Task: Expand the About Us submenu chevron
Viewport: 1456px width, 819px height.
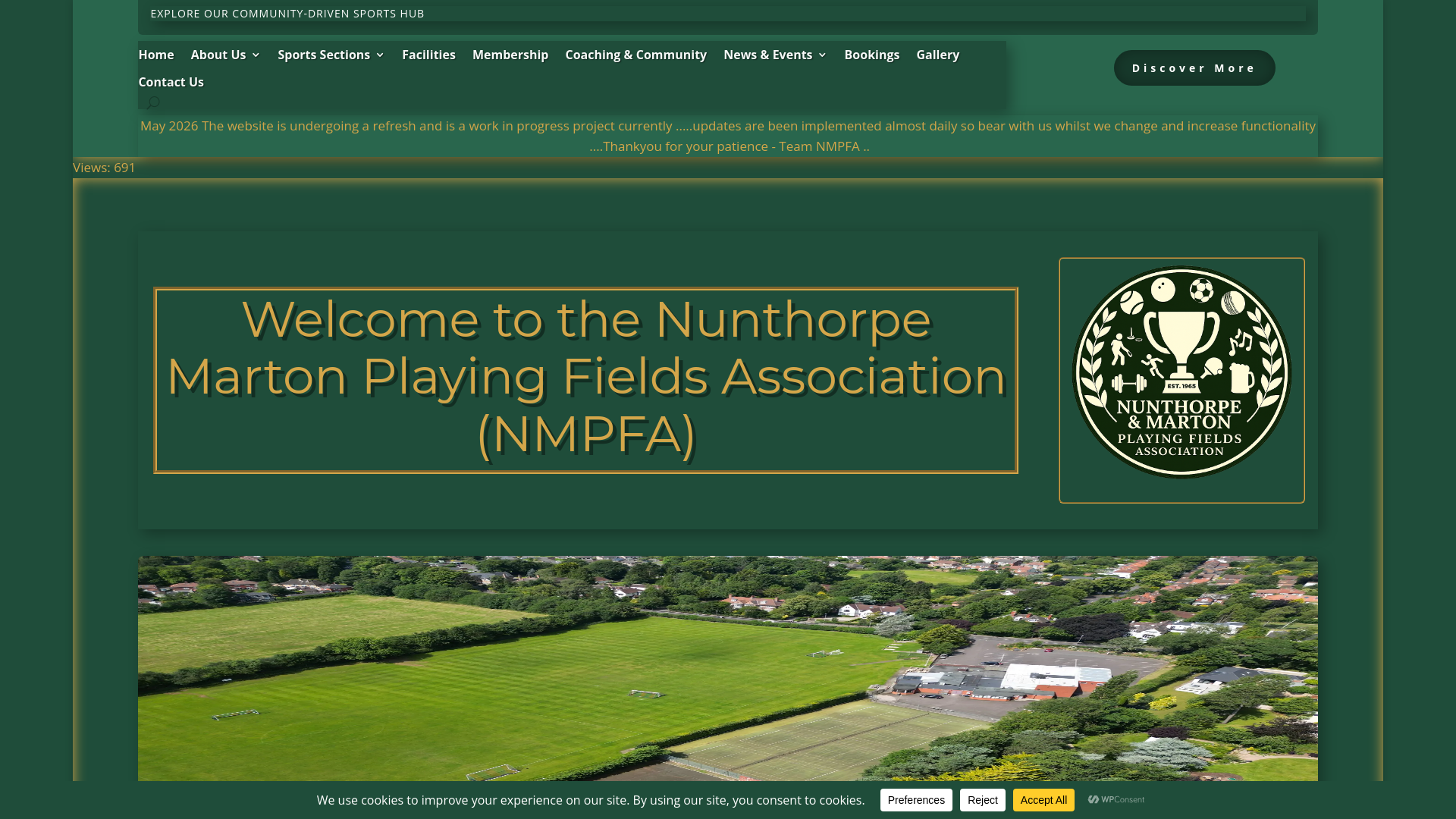Action: click(x=256, y=55)
